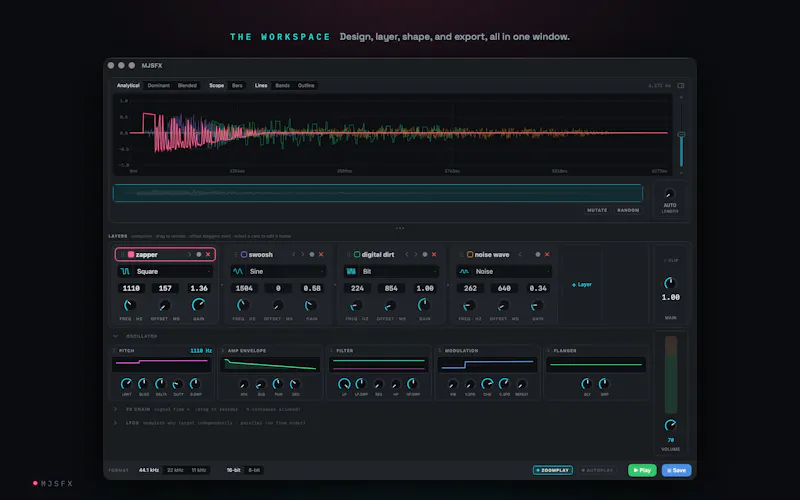Click the noise waveform icon on noise wave
800x500 pixels.
point(464,271)
